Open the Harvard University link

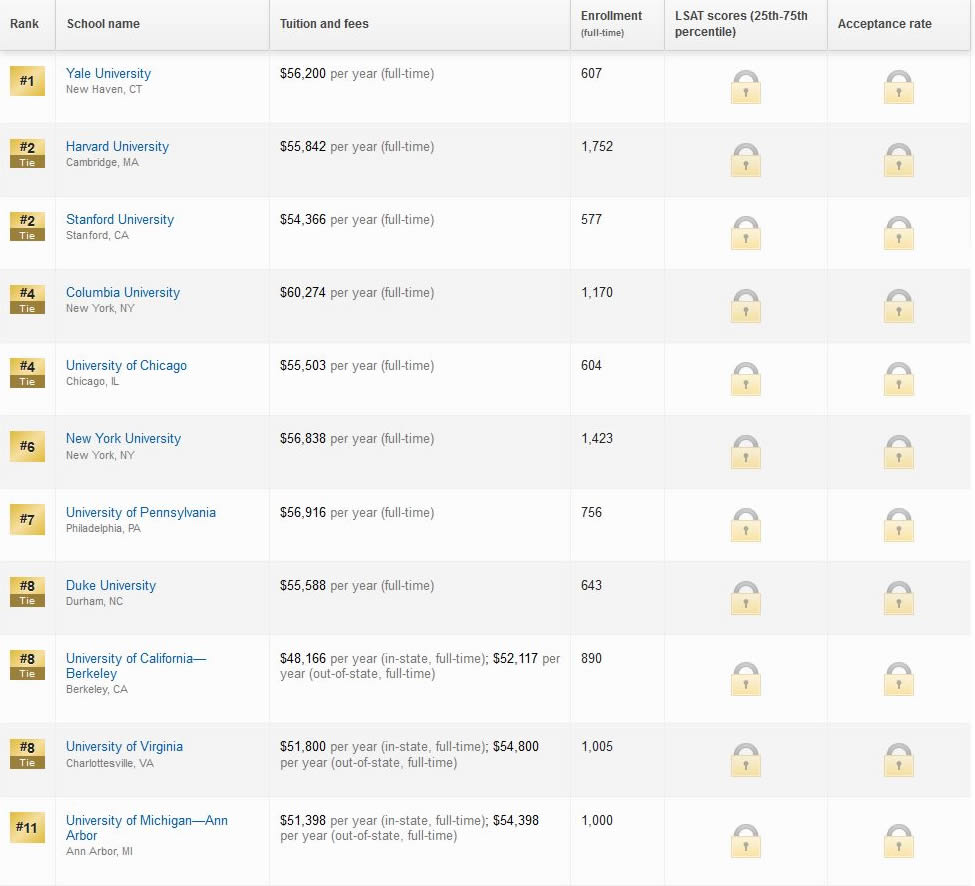(117, 146)
